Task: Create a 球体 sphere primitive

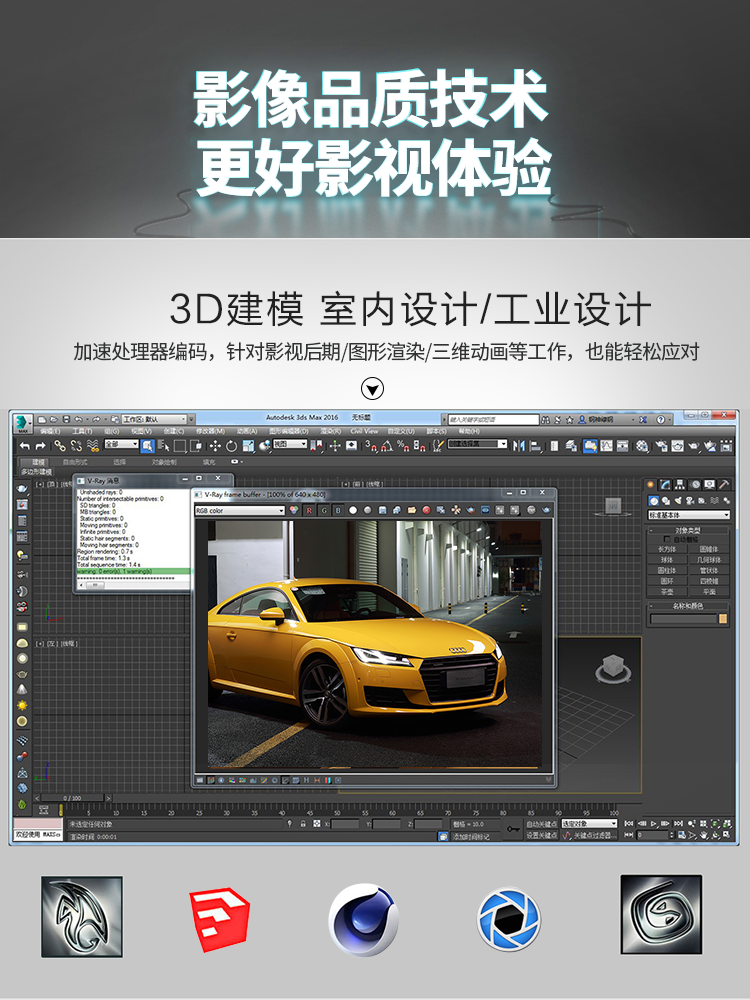Action: click(x=667, y=560)
